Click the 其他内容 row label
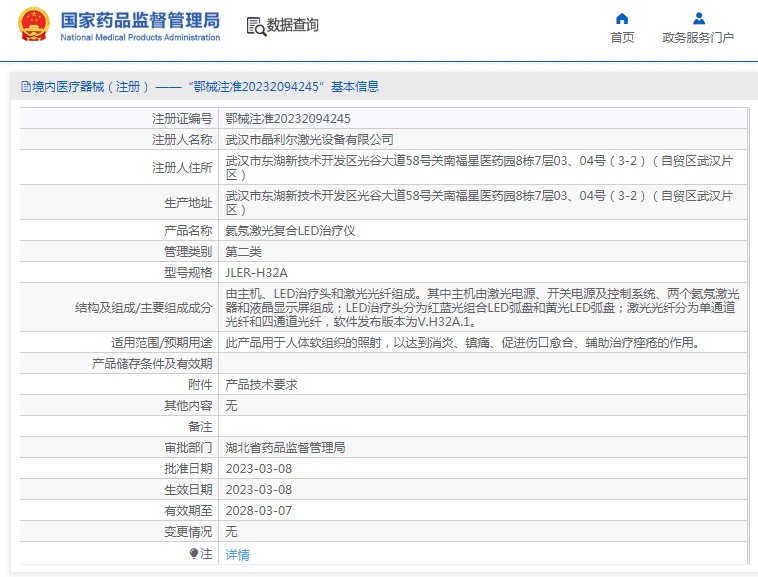 (x=188, y=405)
